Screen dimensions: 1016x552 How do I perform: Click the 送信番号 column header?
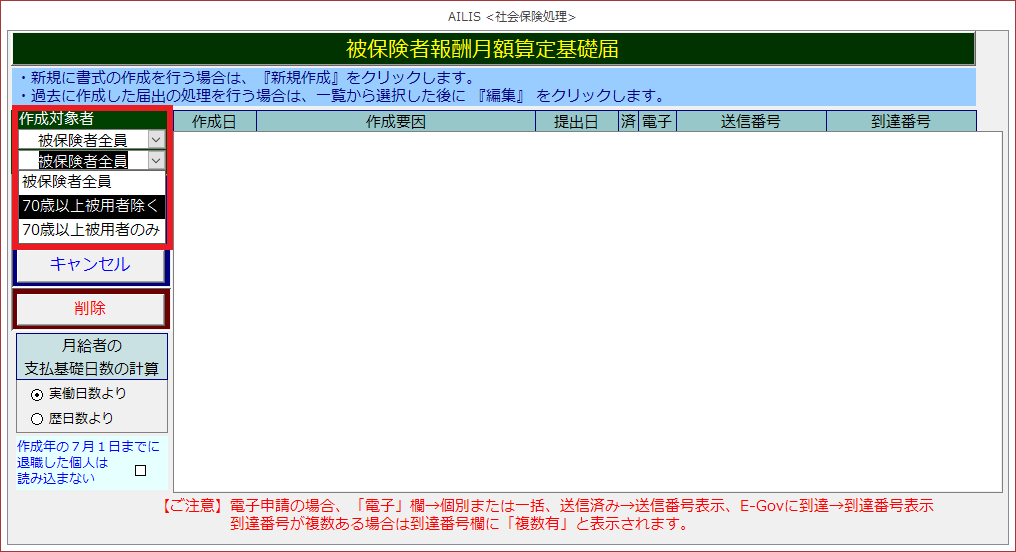(x=750, y=122)
